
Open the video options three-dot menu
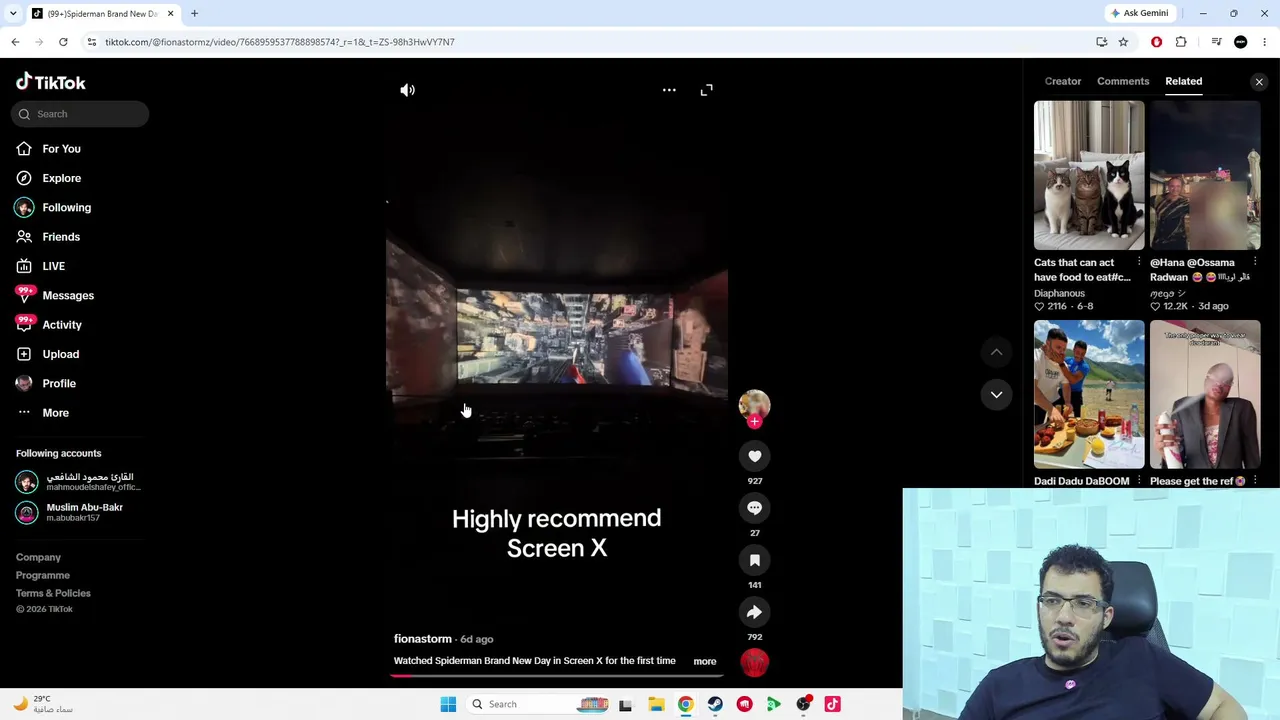tap(669, 90)
